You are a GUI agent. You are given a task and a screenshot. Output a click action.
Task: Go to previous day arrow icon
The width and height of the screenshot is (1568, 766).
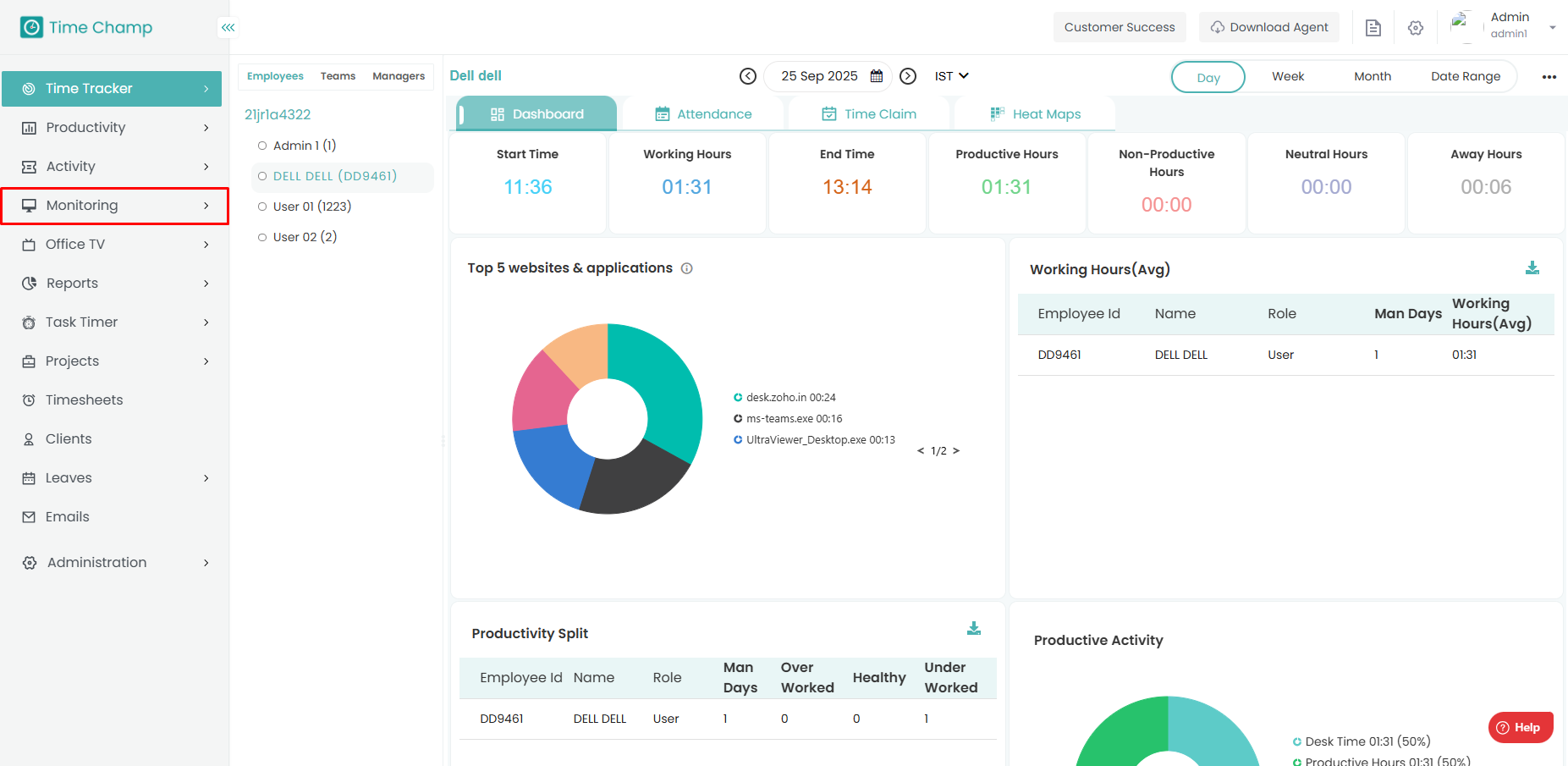click(x=748, y=76)
